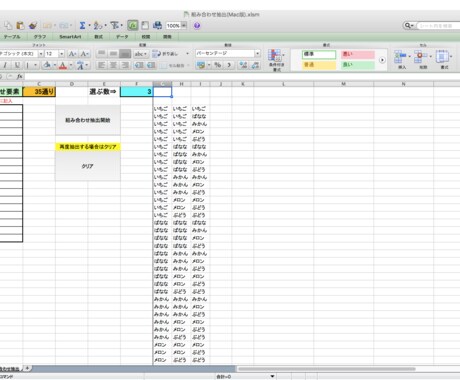Open the borders dropdown arrow
460x380 pixels.
(35, 65)
